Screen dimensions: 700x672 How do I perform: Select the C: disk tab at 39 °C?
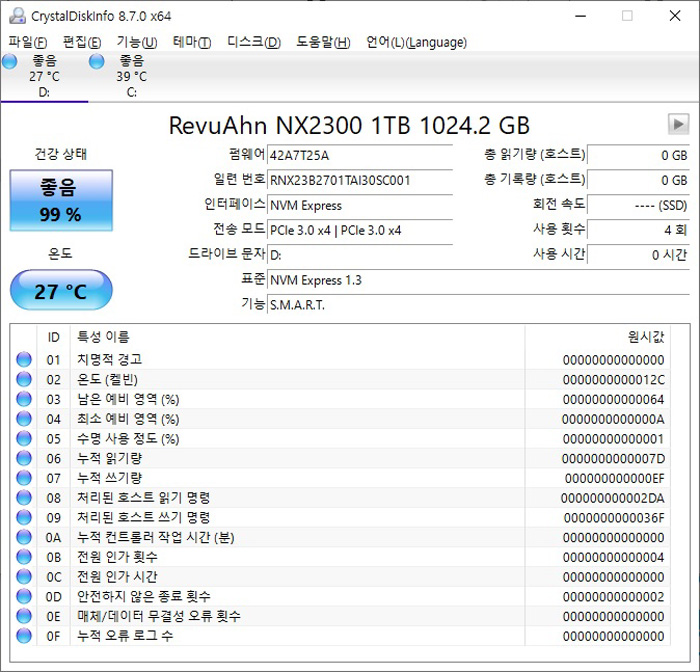132,76
